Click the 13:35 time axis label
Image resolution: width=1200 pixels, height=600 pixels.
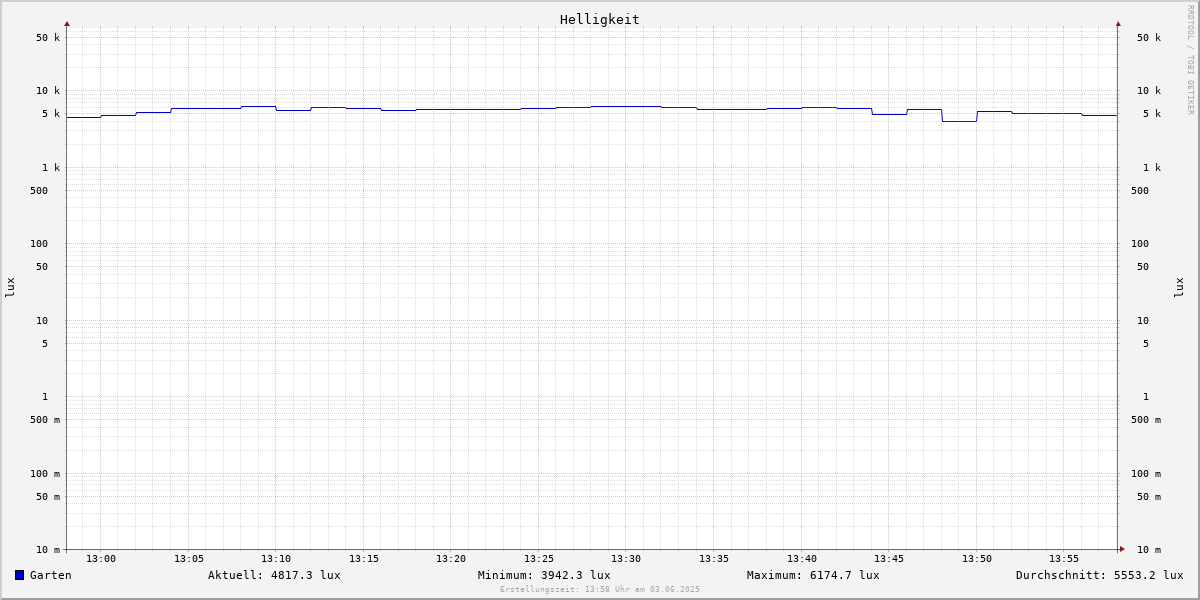[714, 559]
